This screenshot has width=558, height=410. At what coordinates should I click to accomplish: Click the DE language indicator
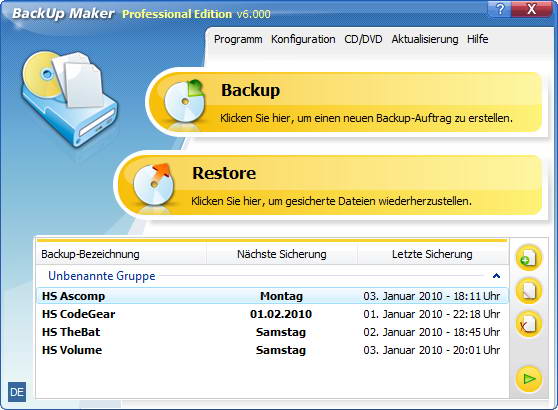tap(17, 392)
